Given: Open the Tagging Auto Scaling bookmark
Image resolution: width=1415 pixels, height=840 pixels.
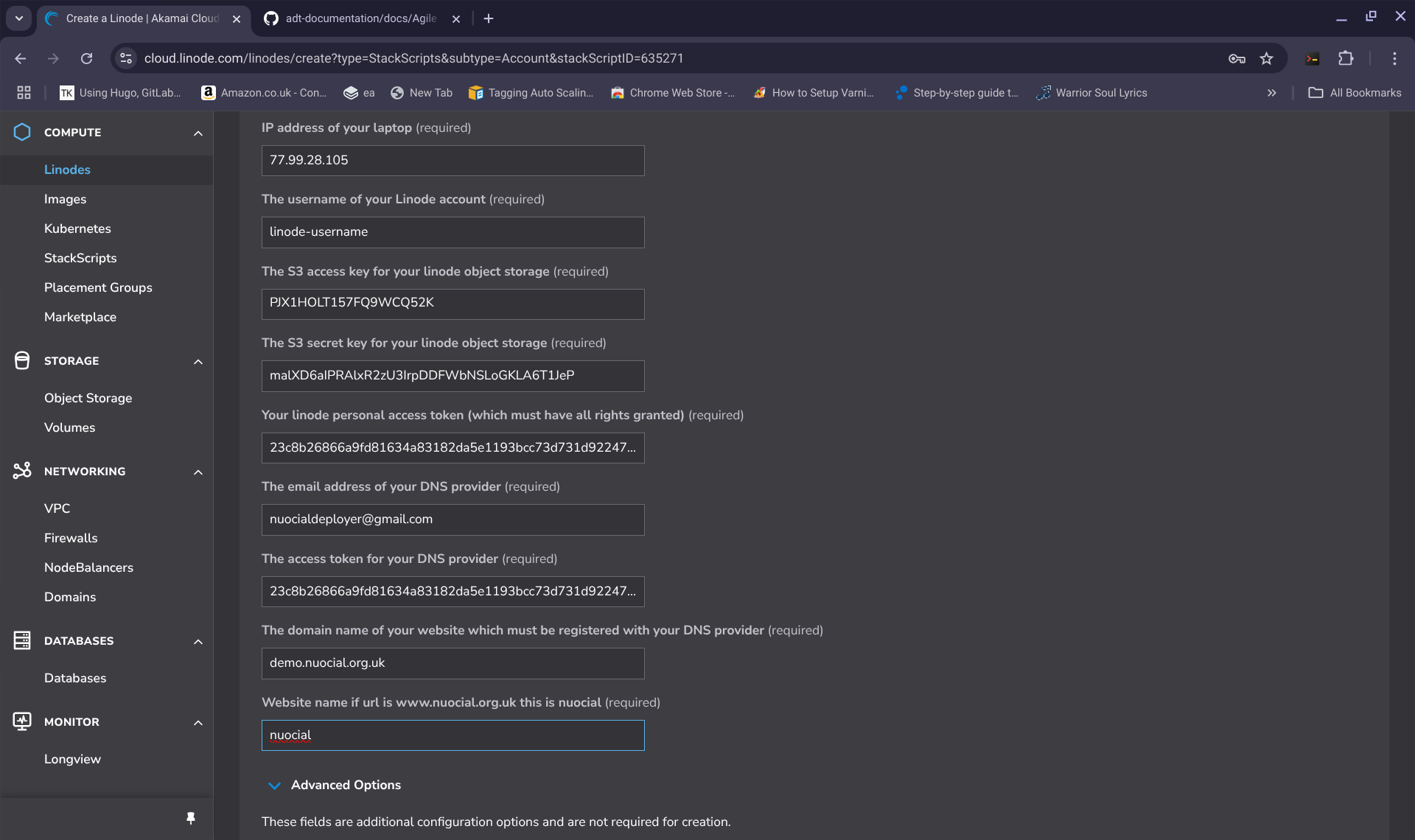Looking at the screenshot, I should (531, 93).
